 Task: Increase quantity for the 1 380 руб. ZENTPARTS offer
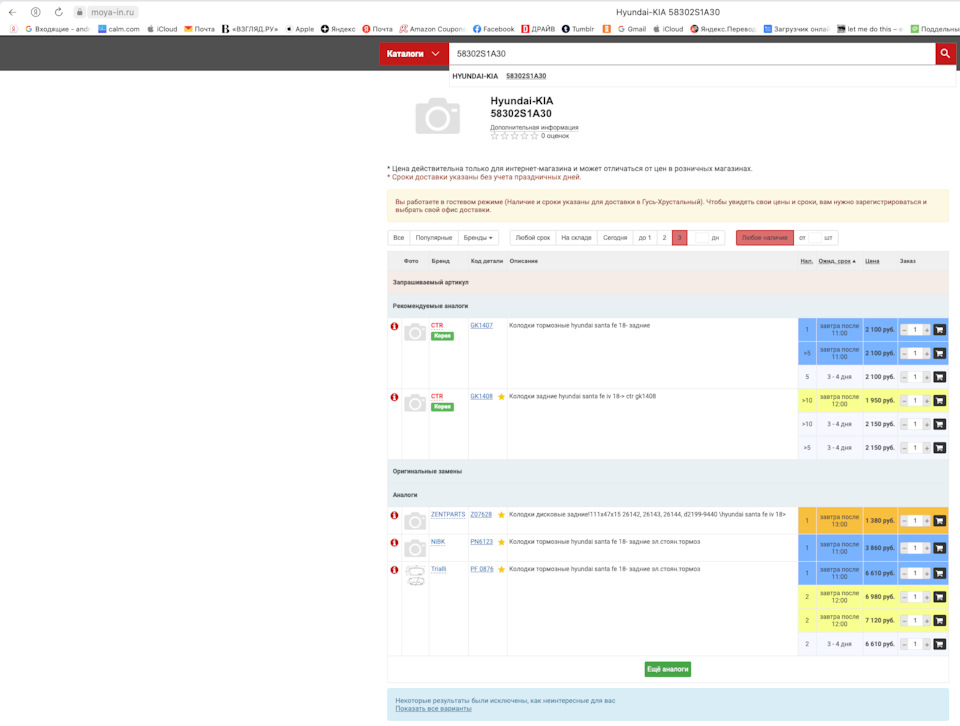(926, 521)
